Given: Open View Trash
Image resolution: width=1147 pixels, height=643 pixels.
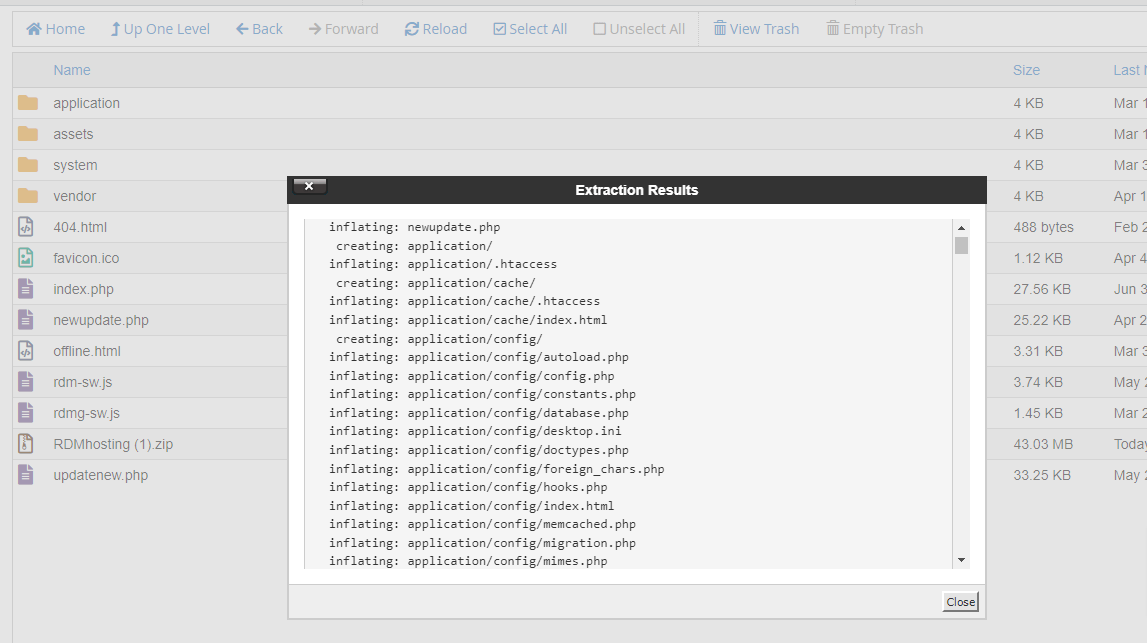Looking at the screenshot, I should pyautogui.click(x=755, y=29).
